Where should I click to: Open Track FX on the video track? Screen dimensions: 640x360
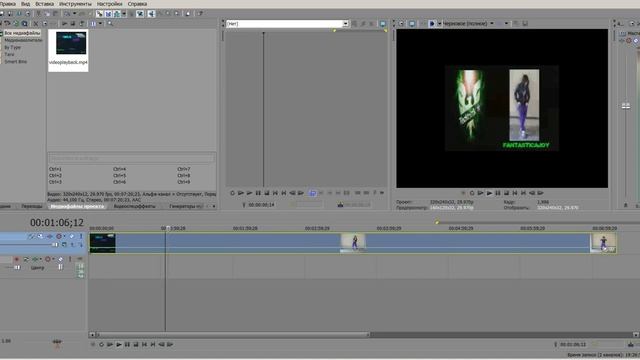[49, 236]
